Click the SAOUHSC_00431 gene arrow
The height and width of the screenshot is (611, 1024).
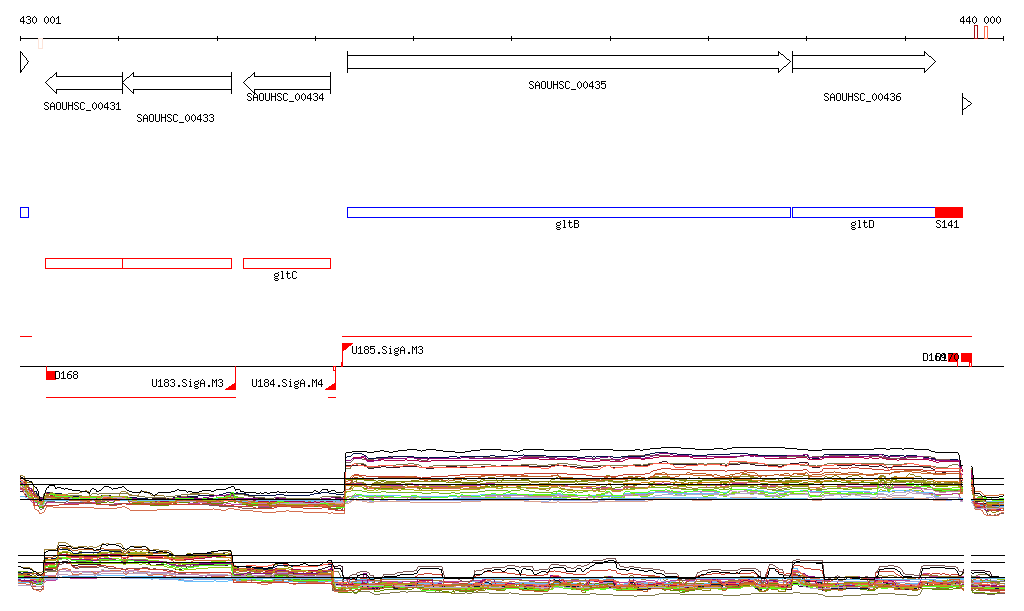(84, 83)
